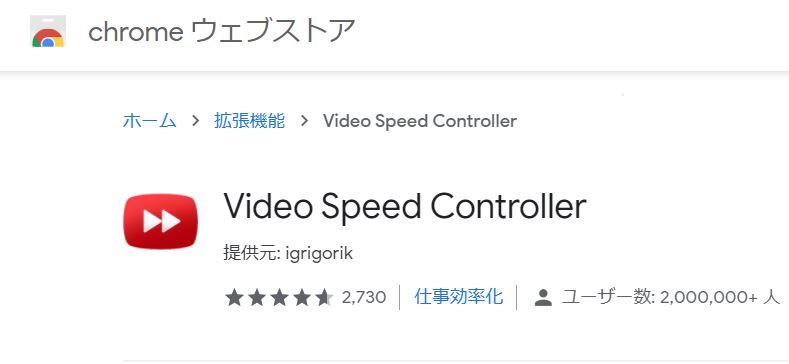Click the large Video Speed Controller heading

405,207
